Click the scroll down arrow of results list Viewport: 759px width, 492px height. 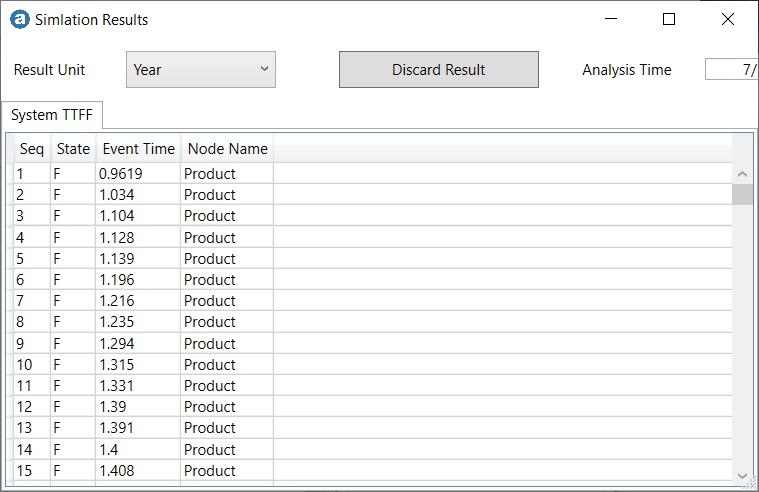[742, 475]
